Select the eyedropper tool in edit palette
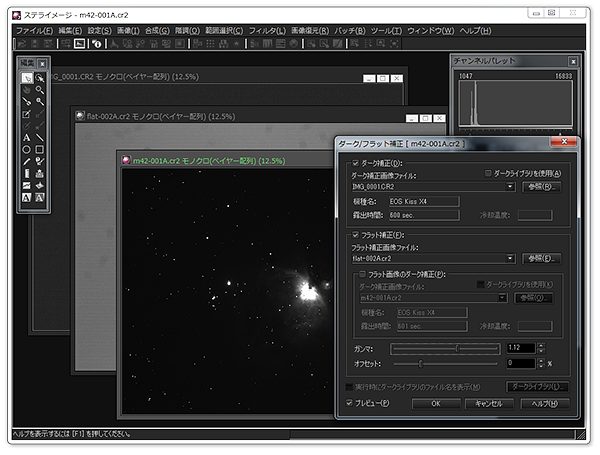 coord(27,102)
